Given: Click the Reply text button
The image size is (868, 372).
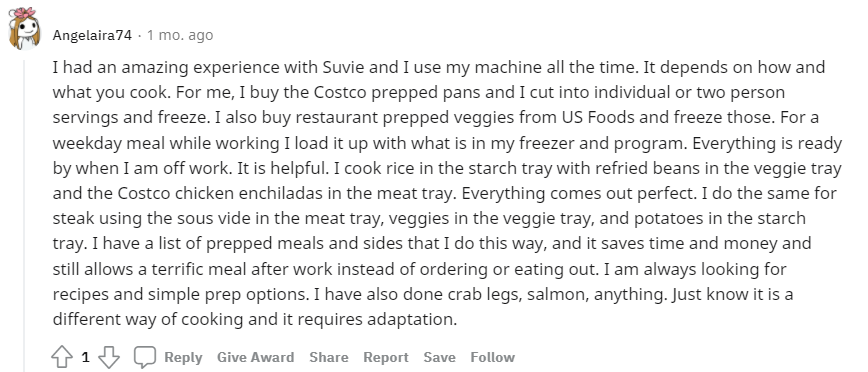Looking at the screenshot, I should (183, 357).
